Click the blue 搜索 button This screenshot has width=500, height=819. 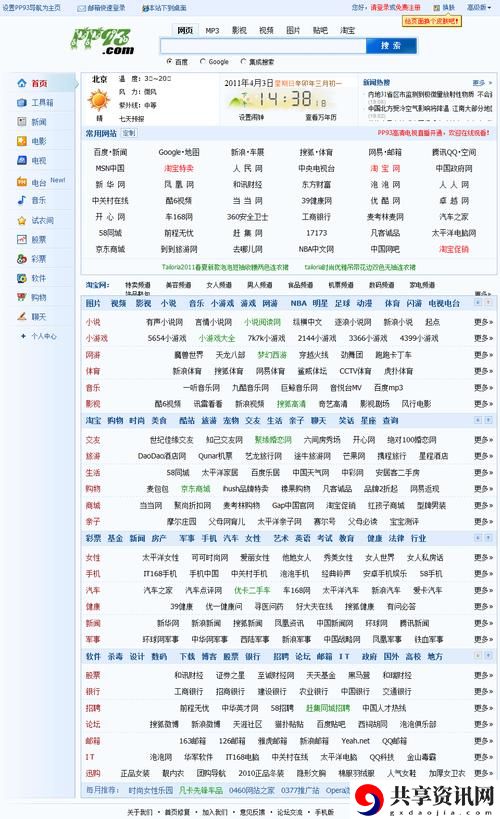point(391,46)
